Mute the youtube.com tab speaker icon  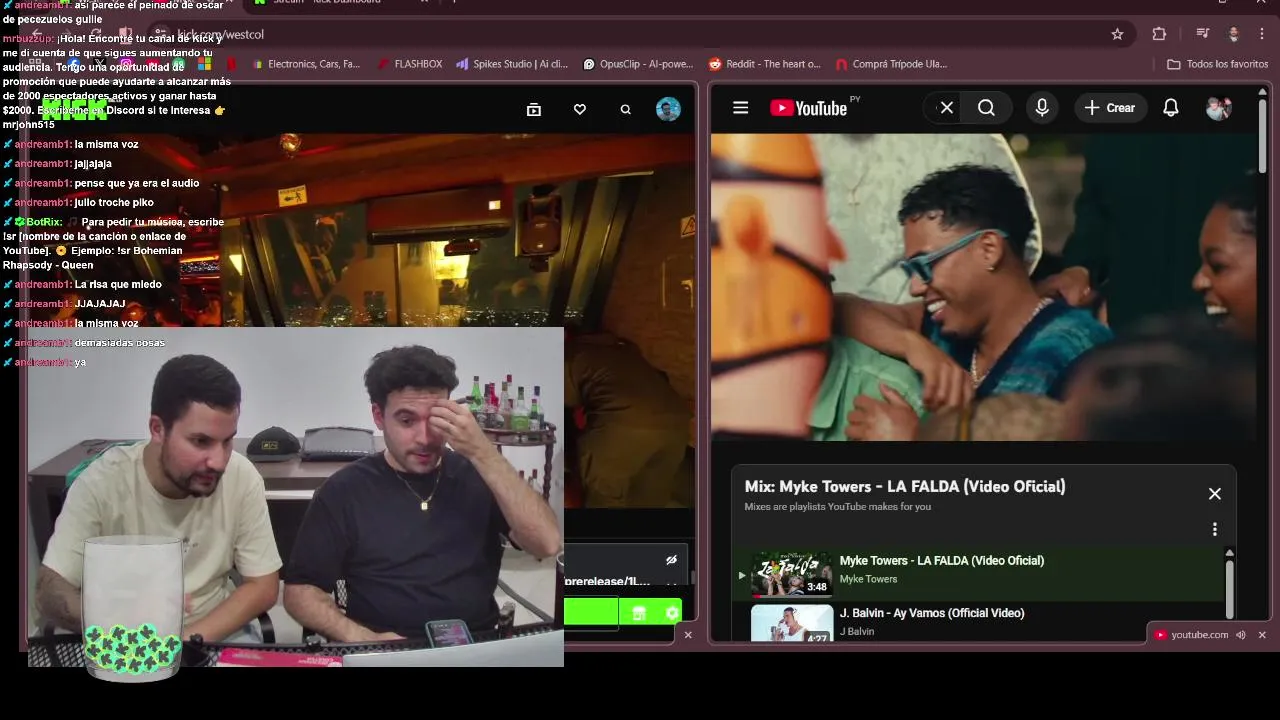(1241, 635)
